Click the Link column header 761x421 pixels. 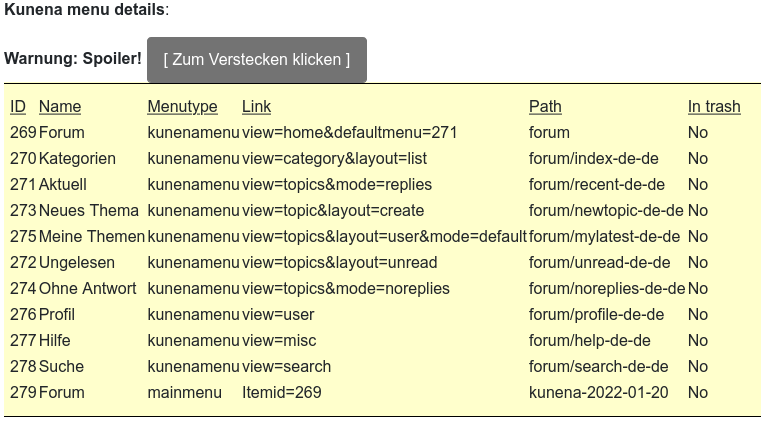point(256,106)
